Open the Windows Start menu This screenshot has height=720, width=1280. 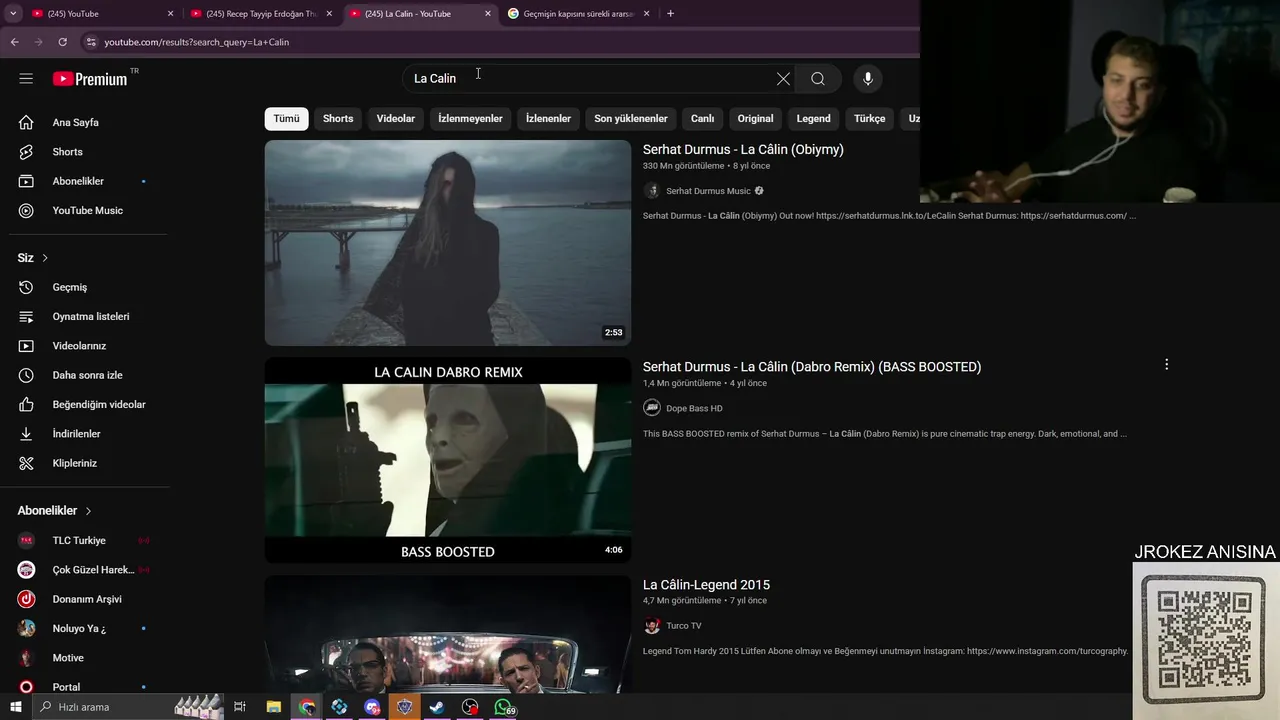coord(15,707)
